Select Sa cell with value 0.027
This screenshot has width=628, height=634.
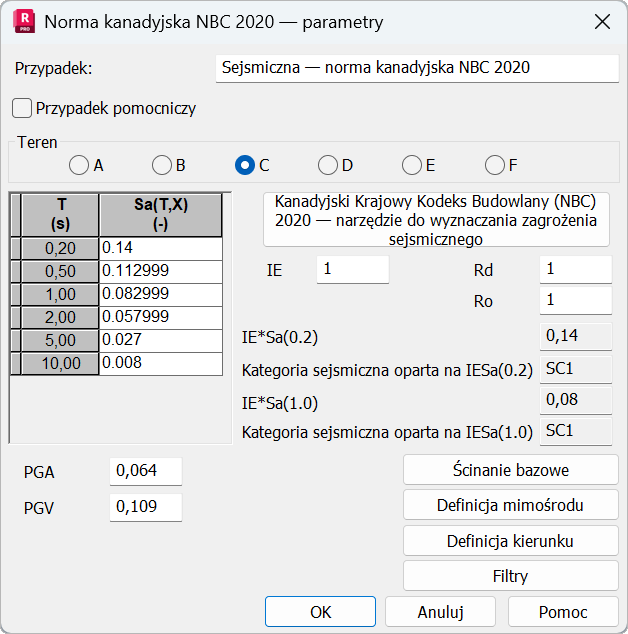(161, 340)
